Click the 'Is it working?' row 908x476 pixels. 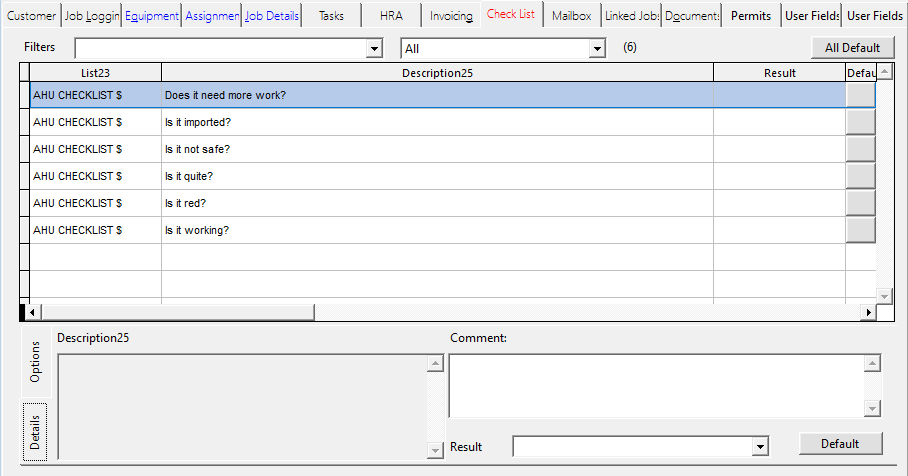436,230
